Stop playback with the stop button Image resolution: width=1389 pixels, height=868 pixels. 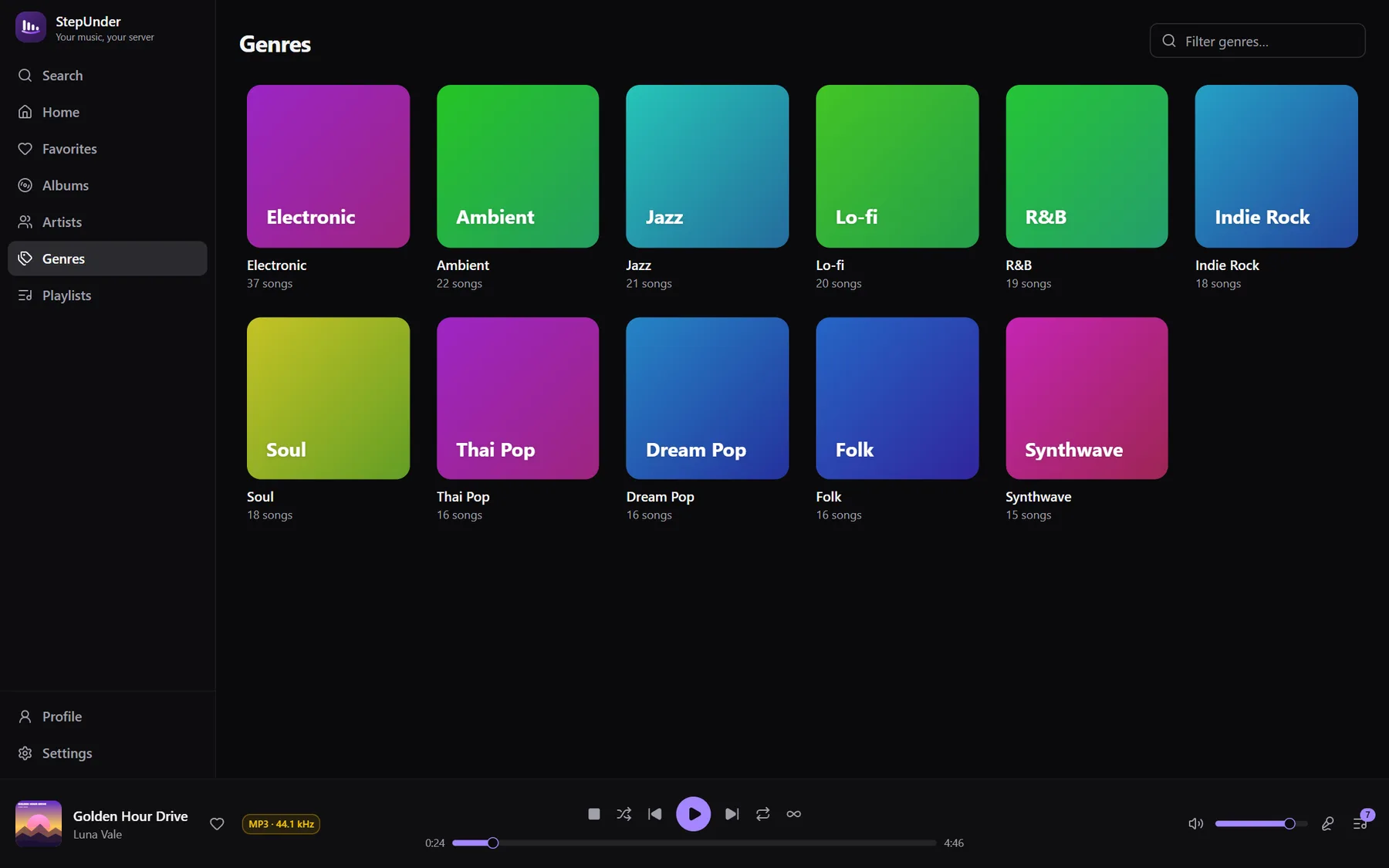[593, 814]
